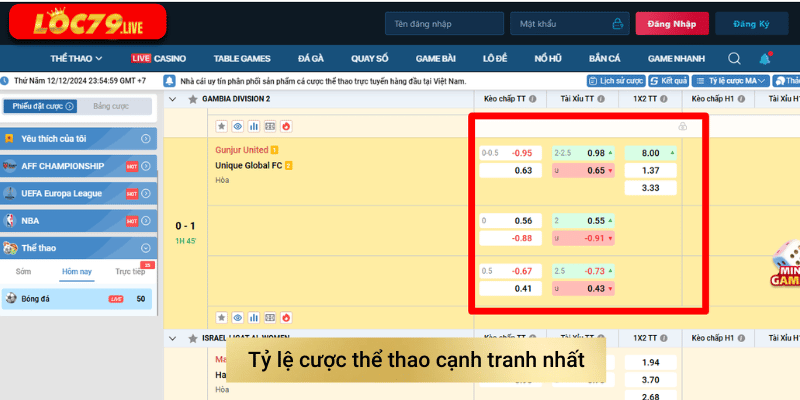Open Lịch sử cược button

tap(616, 81)
